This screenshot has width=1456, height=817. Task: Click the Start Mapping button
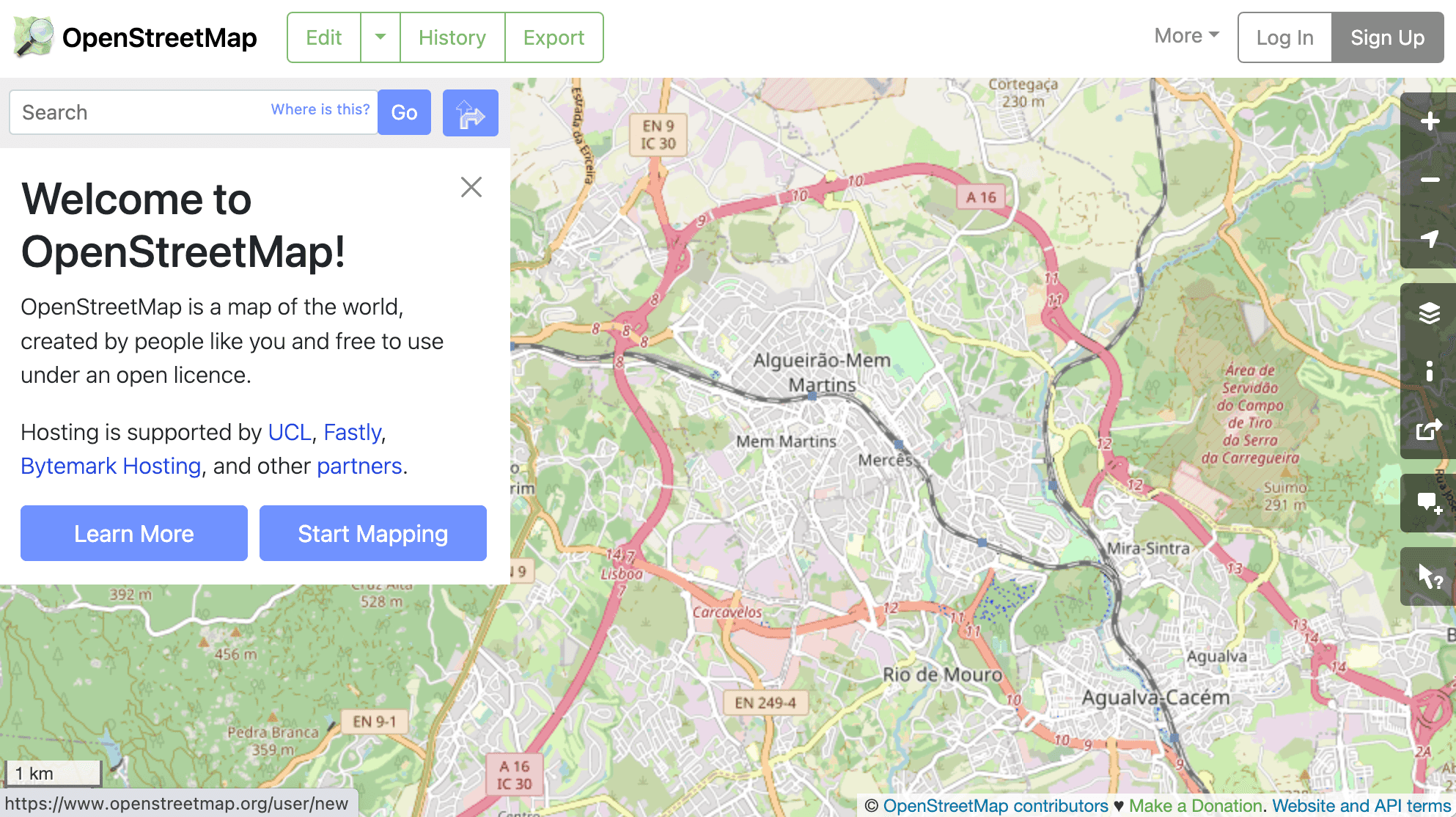pyautogui.click(x=373, y=533)
